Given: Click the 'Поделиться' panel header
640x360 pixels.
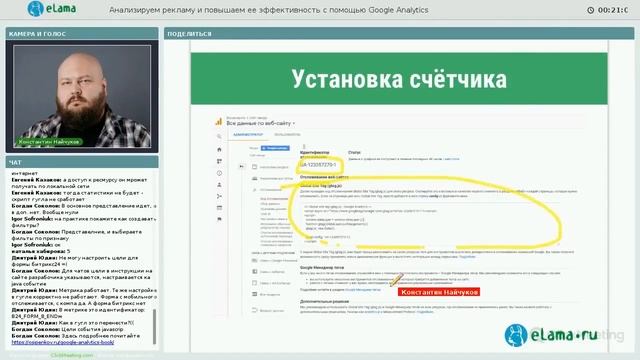Looking at the screenshot, I should click(399, 33).
